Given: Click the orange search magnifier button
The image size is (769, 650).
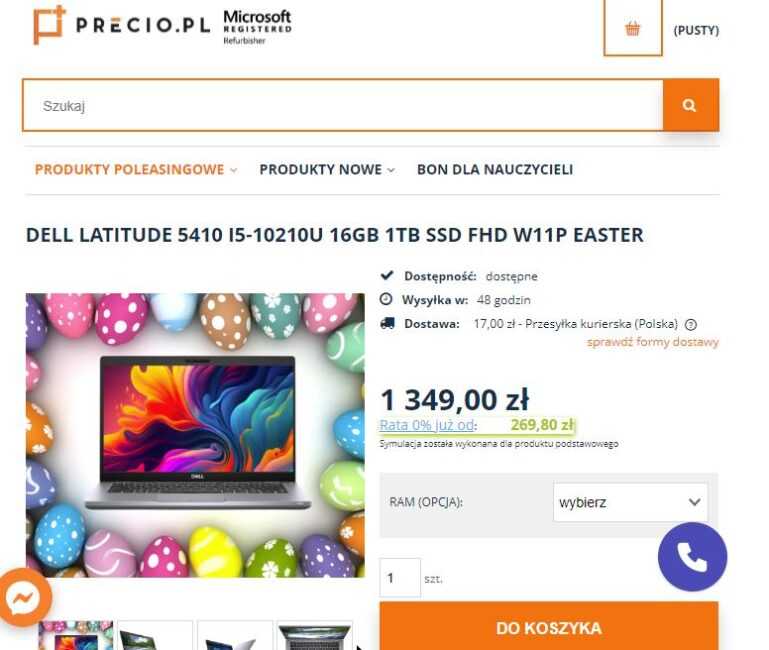Looking at the screenshot, I should (691, 105).
